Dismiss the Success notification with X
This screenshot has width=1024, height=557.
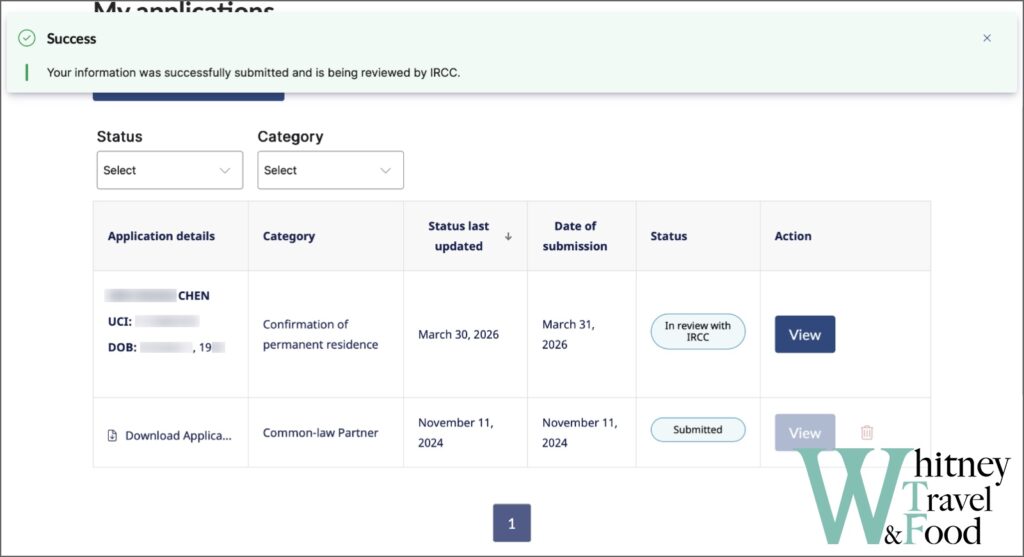pos(987,38)
